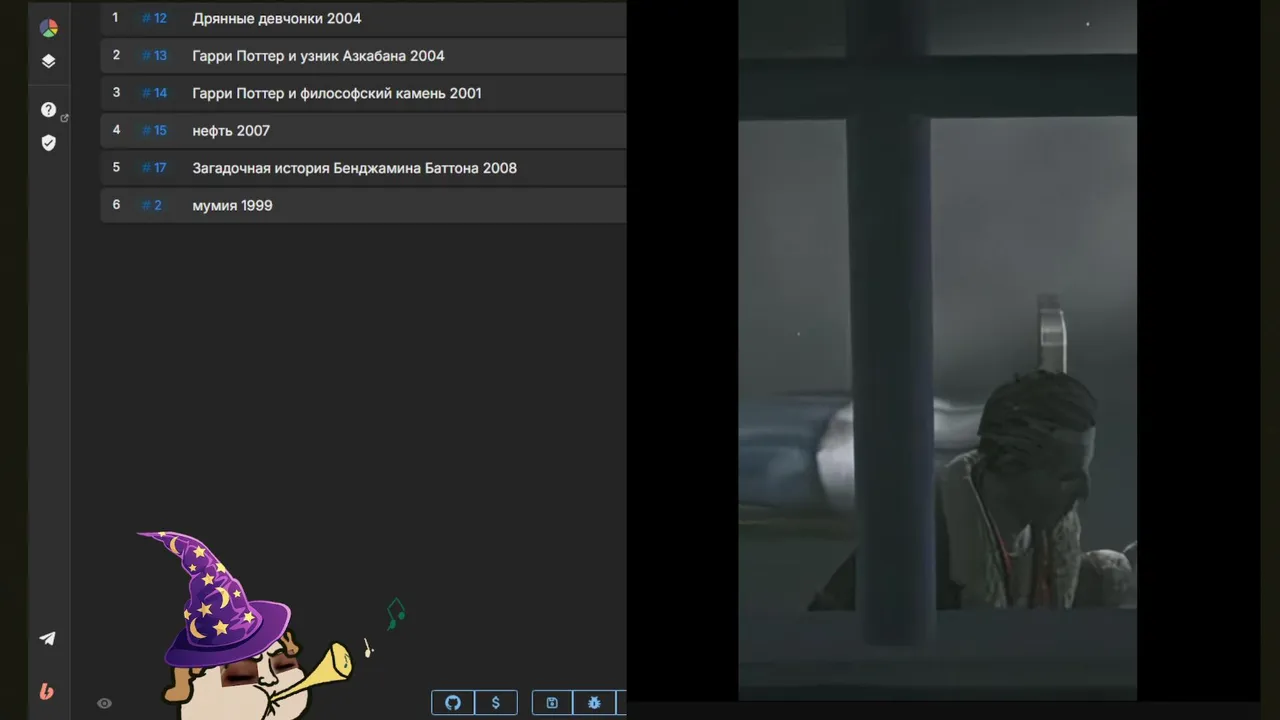
Task: Toggle the eye visibility icon at the bottom
Action: 104,703
